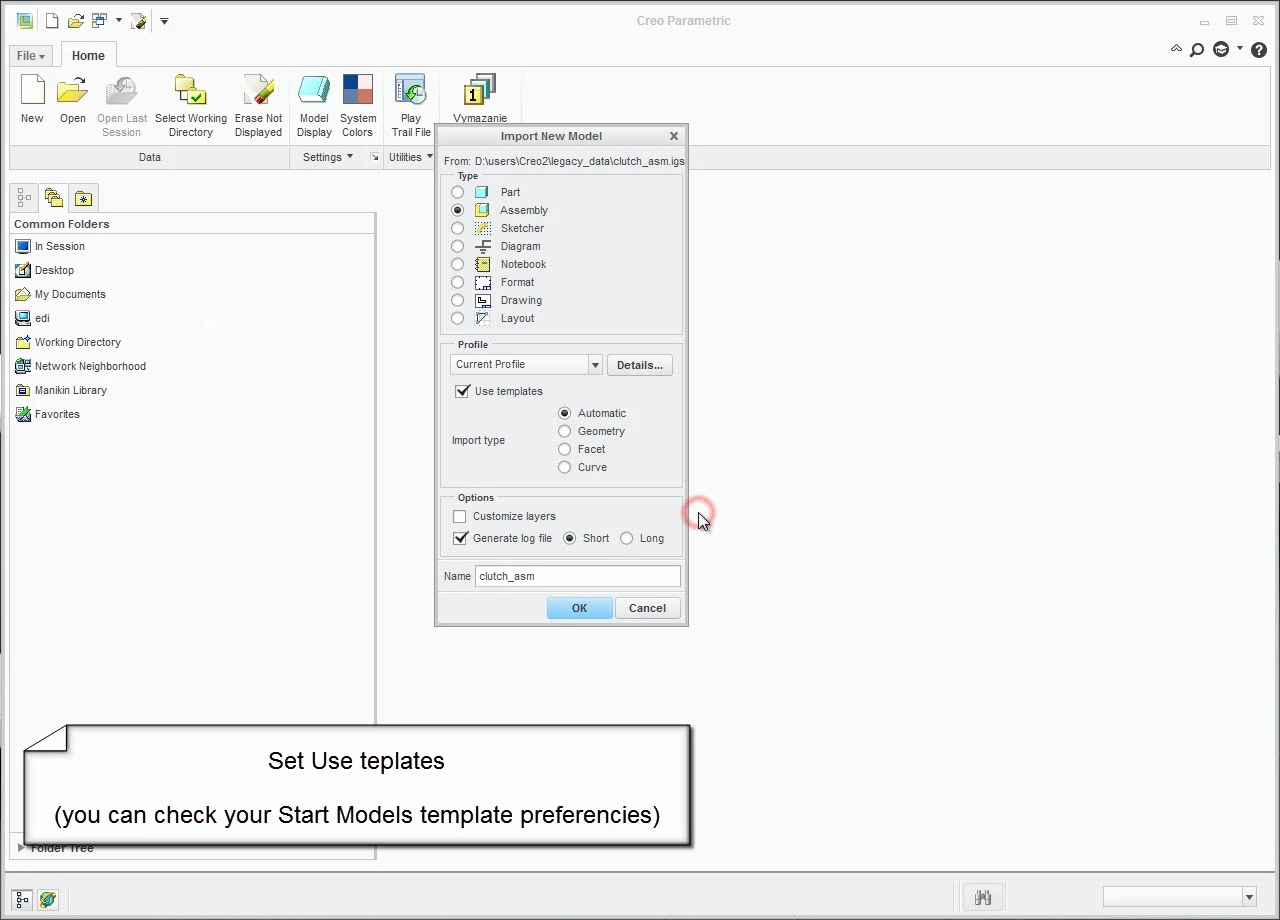Select the Layout type radio button
The height and width of the screenshot is (920, 1280).
coord(458,318)
